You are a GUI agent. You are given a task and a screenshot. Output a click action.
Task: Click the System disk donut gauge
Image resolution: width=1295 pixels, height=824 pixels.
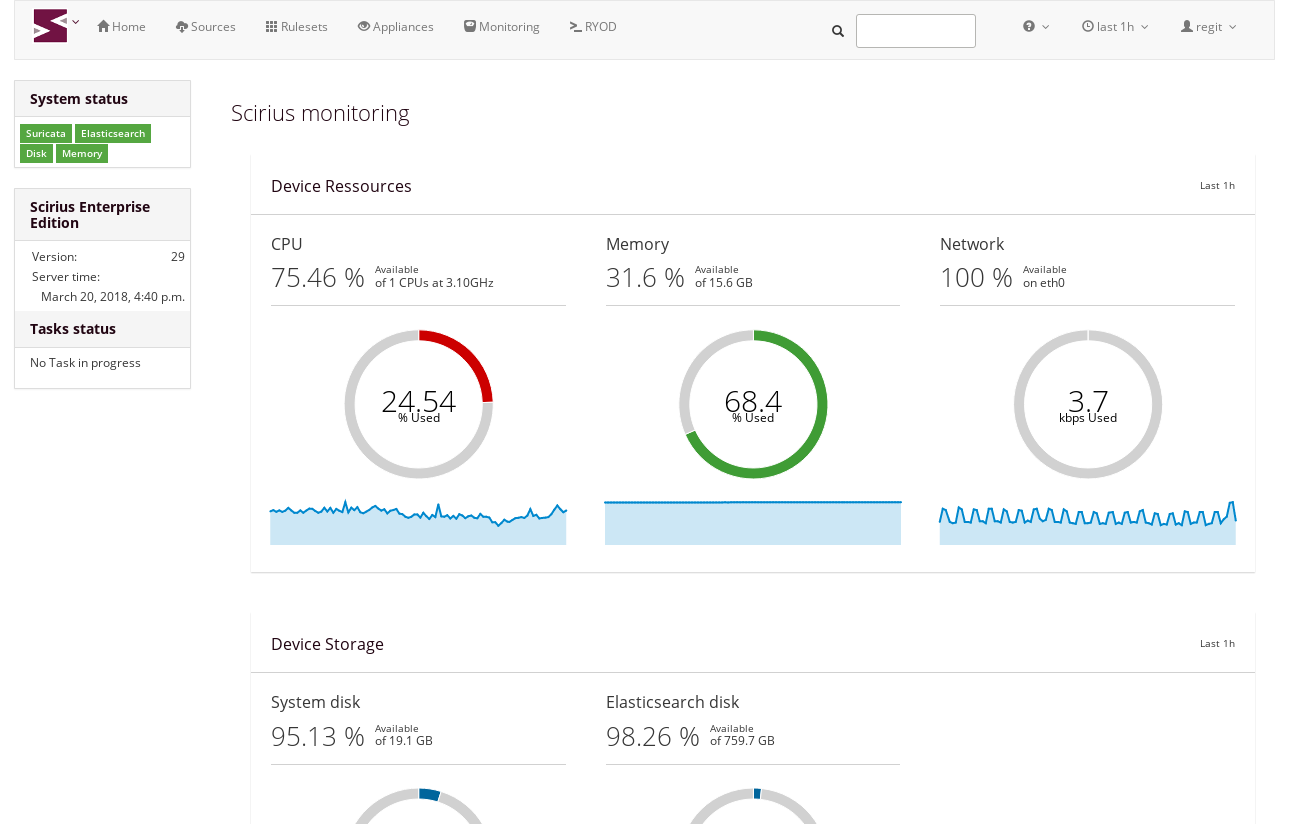[x=419, y=806]
